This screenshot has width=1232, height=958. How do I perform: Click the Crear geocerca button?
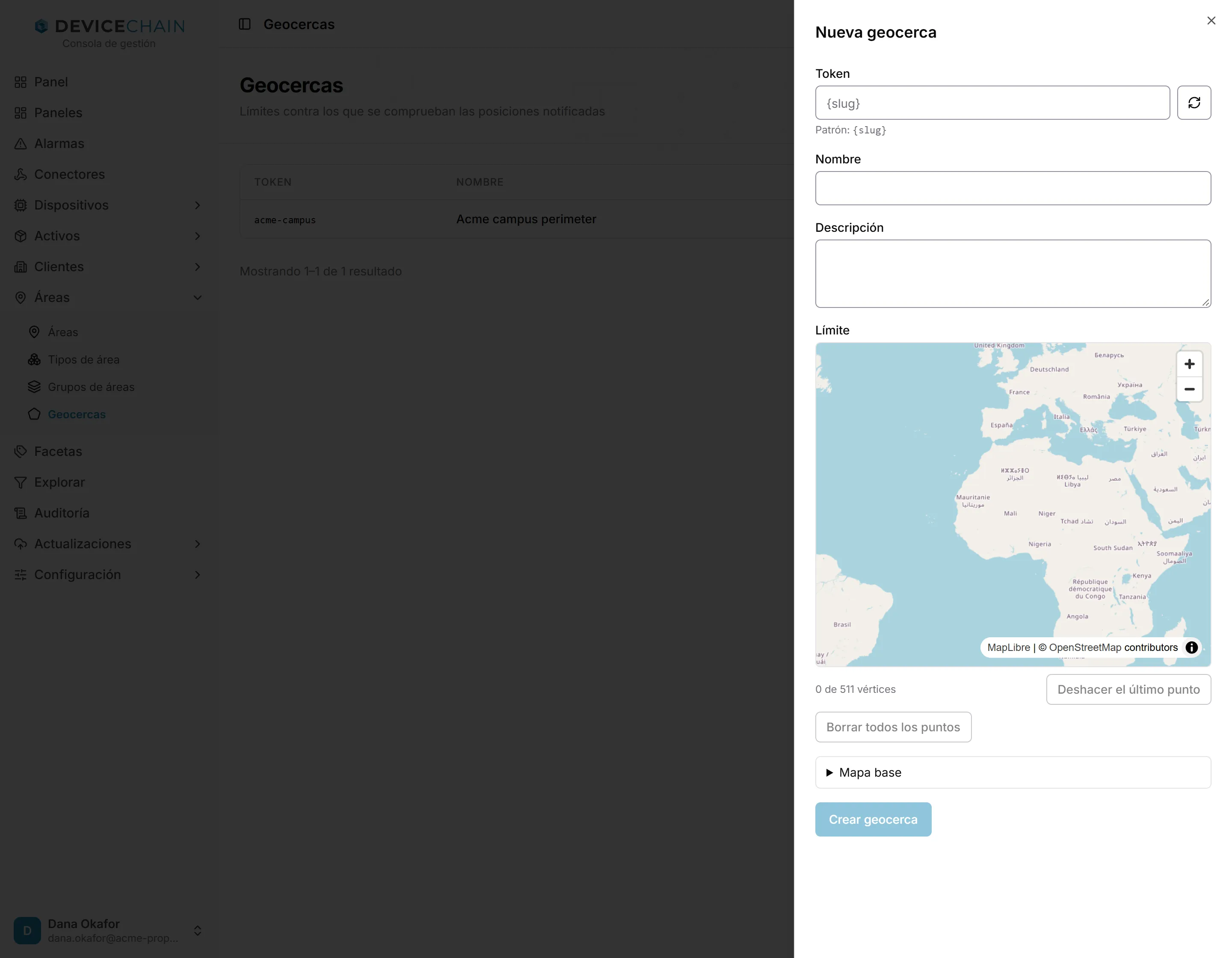coord(873,819)
